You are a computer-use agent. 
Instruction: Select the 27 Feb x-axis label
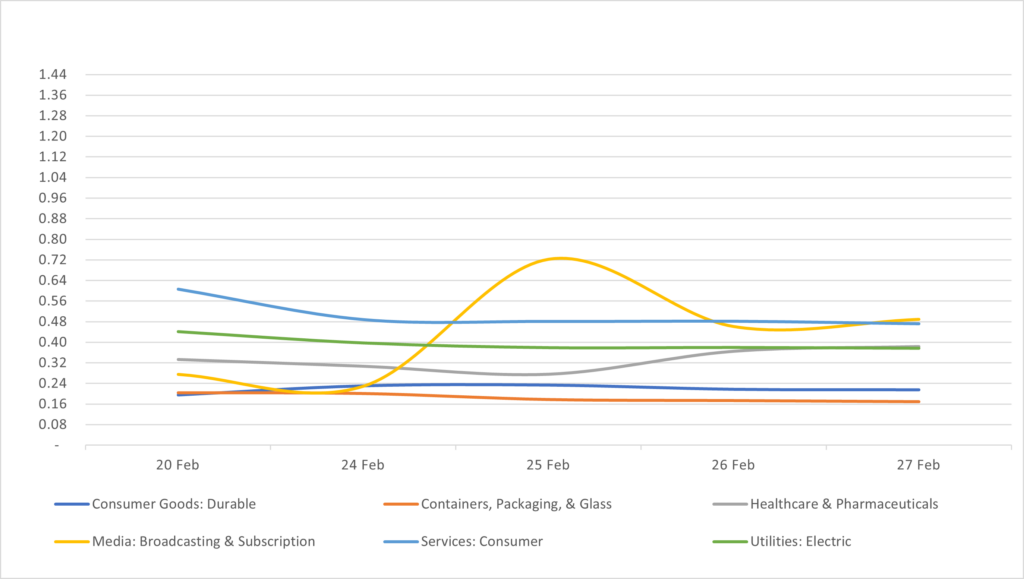click(918, 465)
